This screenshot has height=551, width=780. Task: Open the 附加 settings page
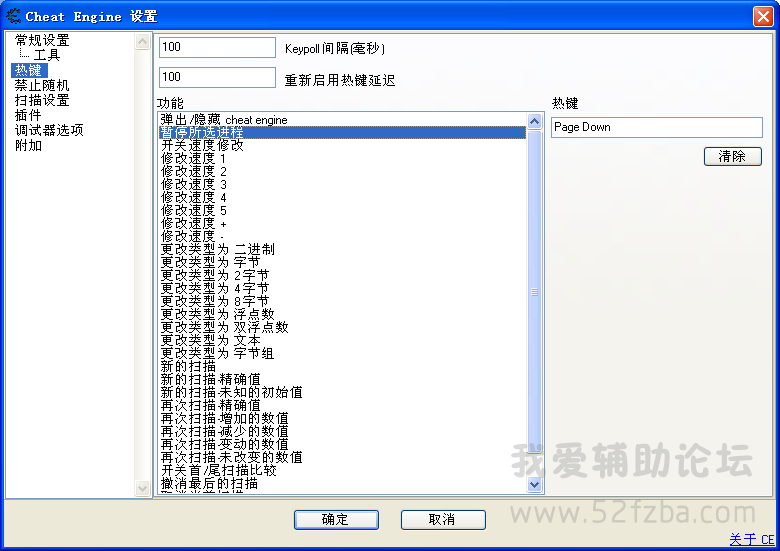click(x=28, y=146)
